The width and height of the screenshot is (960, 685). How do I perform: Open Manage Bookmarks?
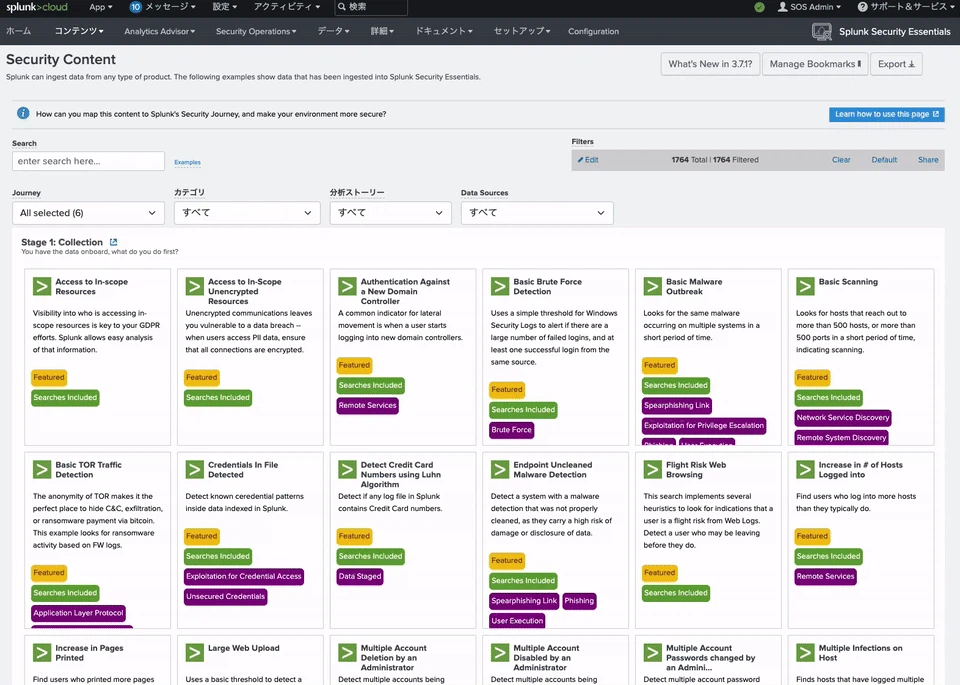815,64
